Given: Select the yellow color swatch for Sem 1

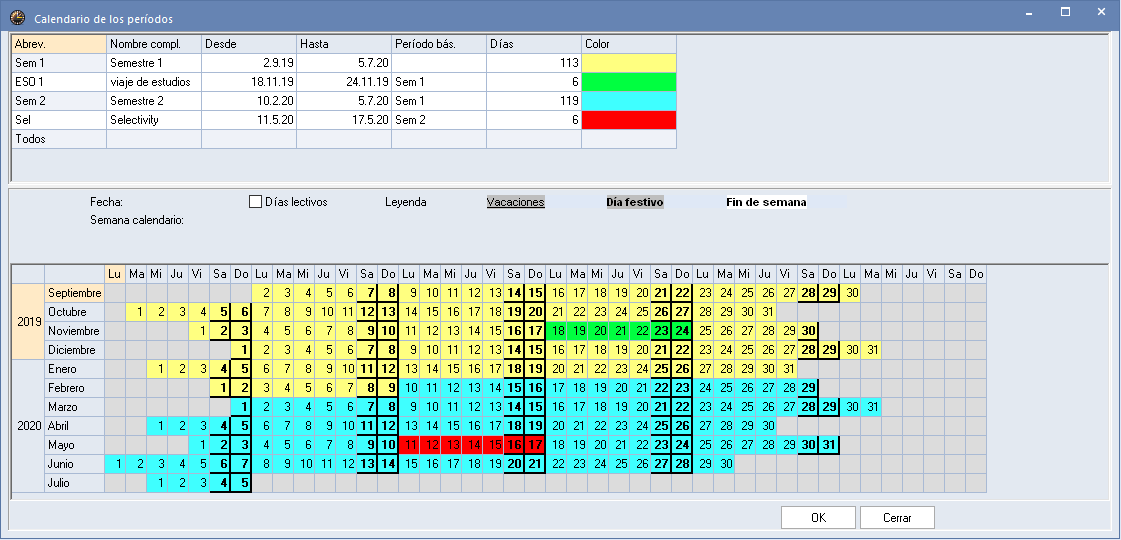Looking at the screenshot, I should pos(628,63).
